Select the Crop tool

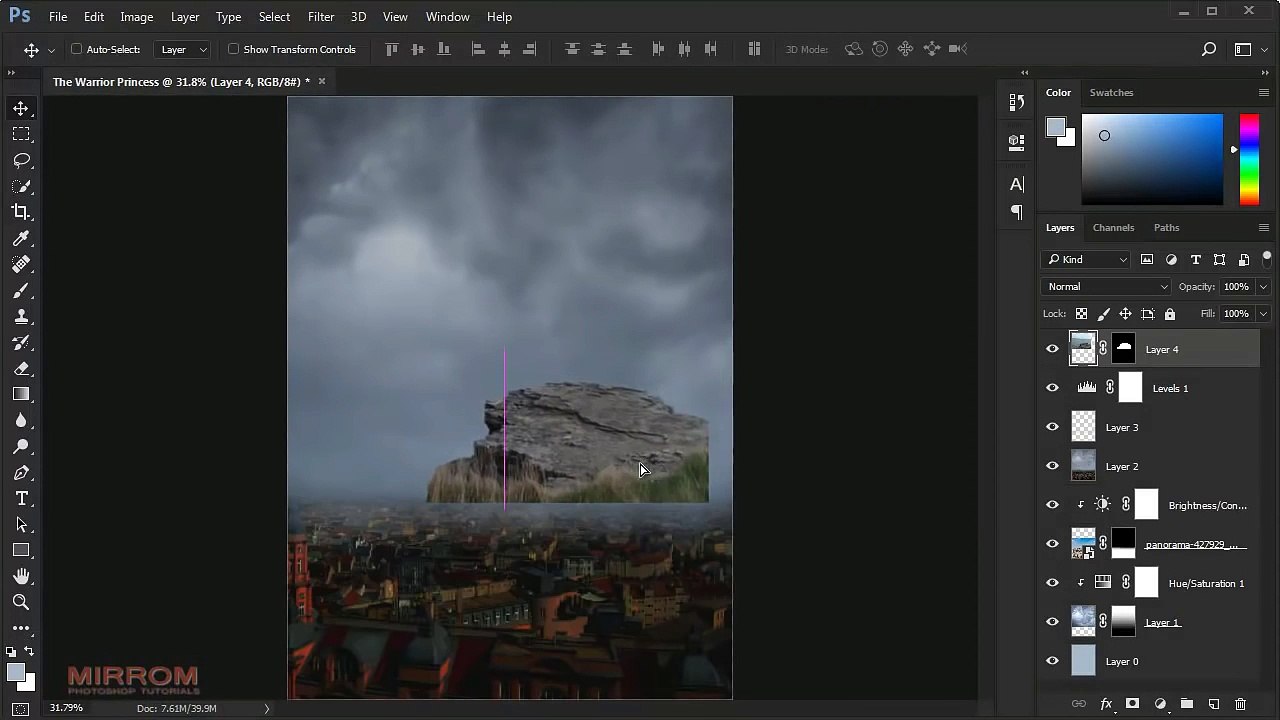(21, 212)
